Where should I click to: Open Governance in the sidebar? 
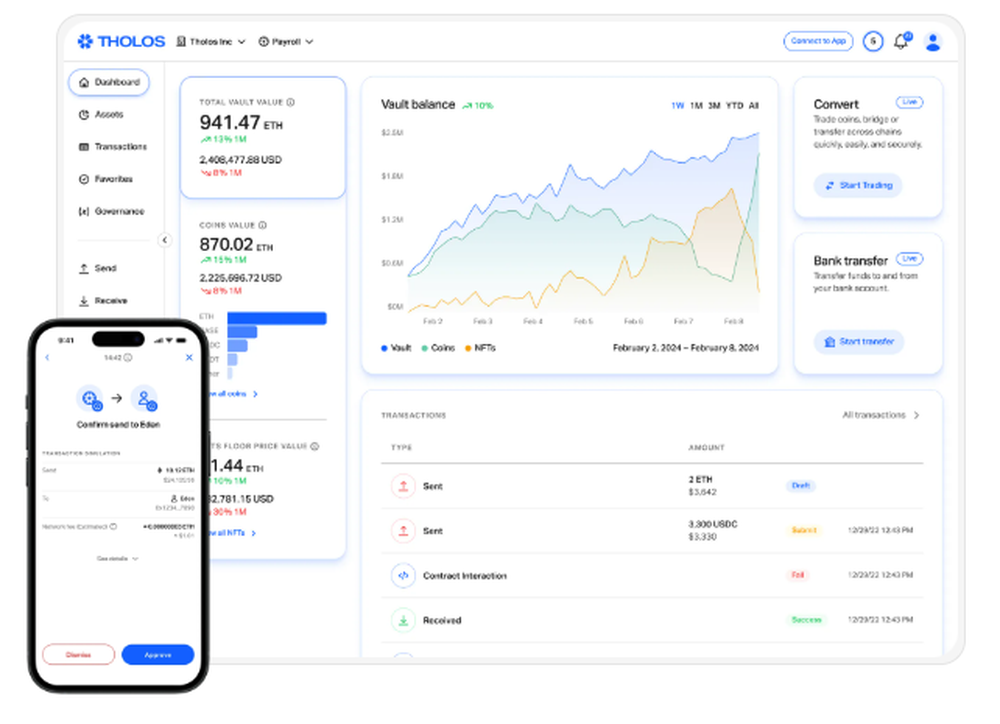tap(111, 211)
